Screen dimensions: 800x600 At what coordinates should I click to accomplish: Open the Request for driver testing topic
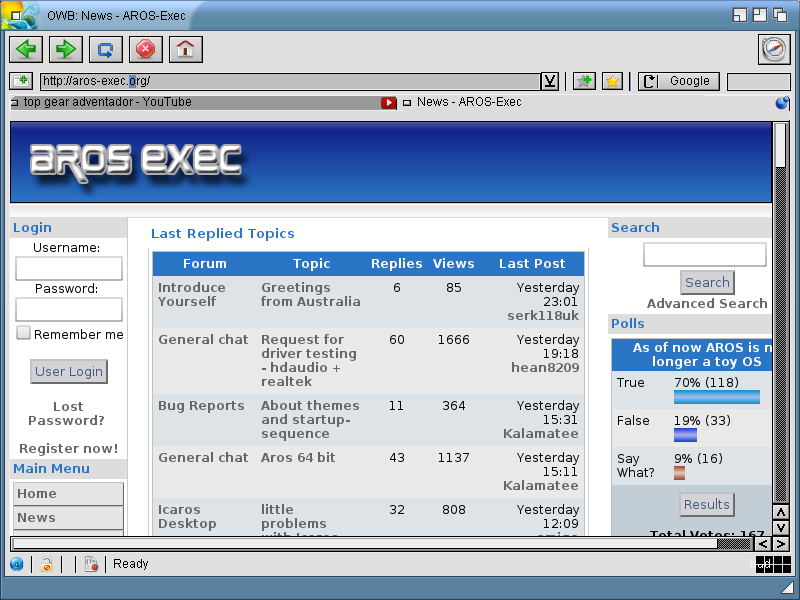point(309,361)
